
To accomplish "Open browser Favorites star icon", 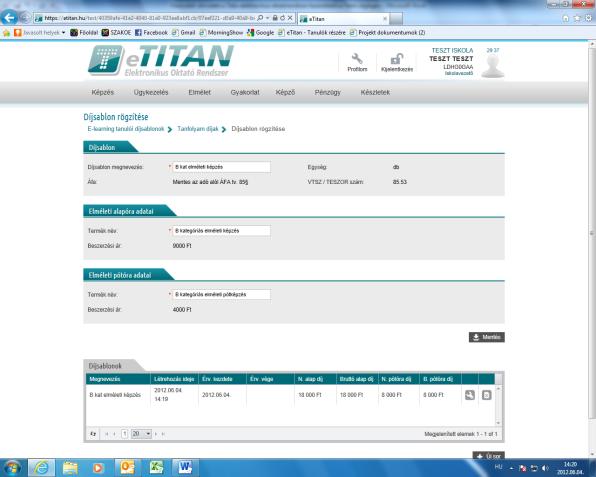I will coord(577,18).
